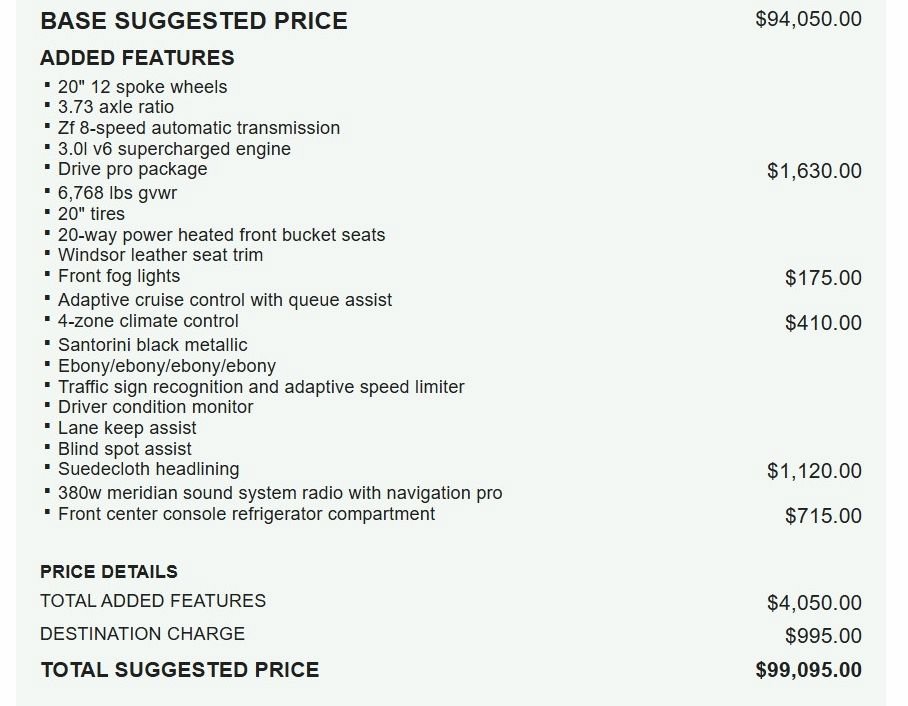This screenshot has height=706, width=908.
Task: Click the Suedecloth headlining item
Action: tap(148, 469)
